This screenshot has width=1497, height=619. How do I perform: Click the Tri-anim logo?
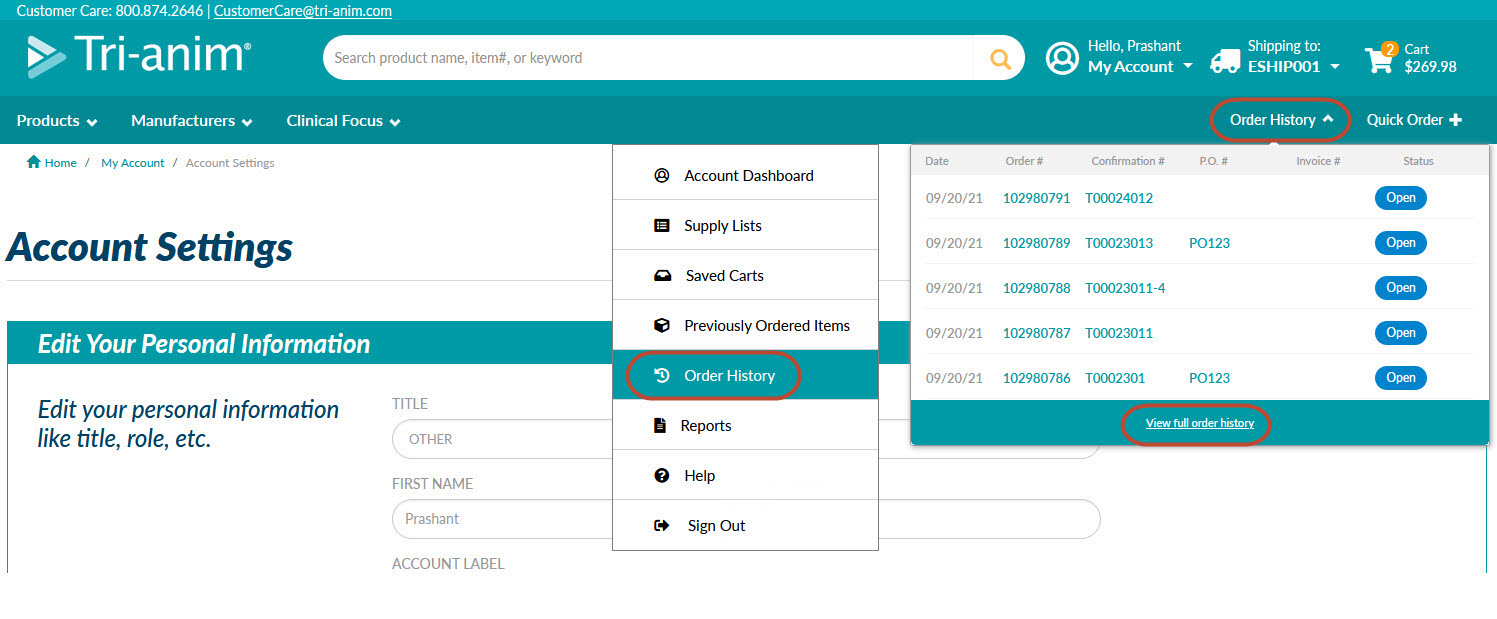[x=138, y=56]
